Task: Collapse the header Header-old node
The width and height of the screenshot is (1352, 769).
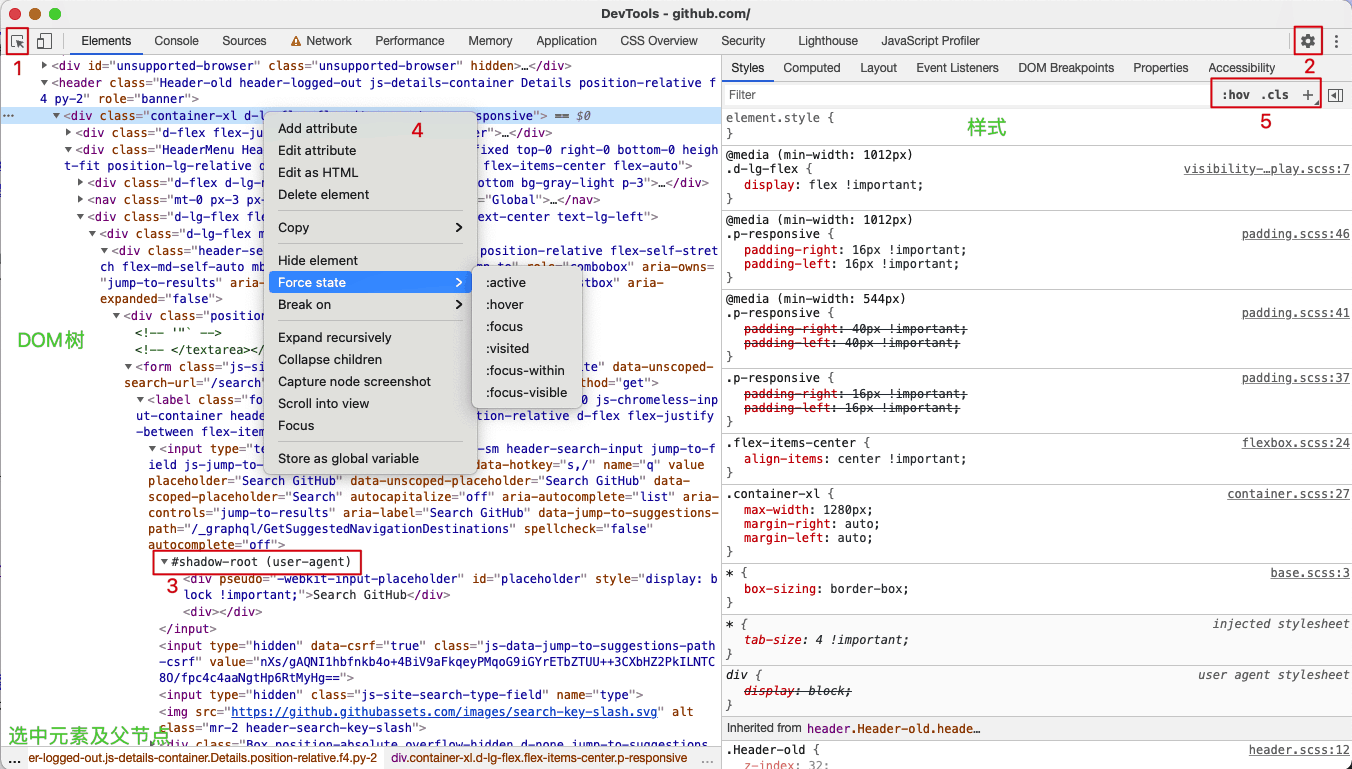Action: coord(44,83)
